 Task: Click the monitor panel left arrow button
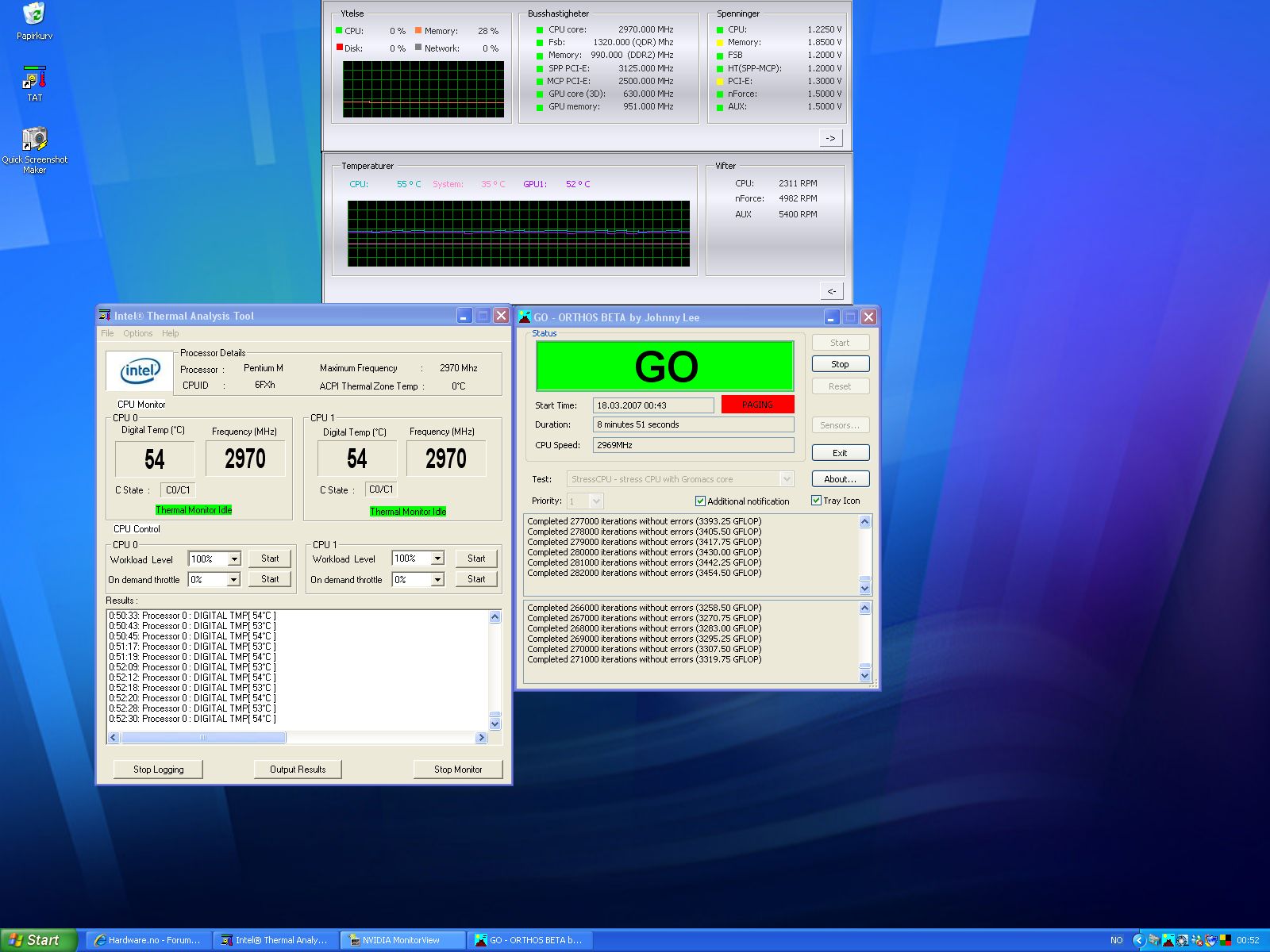(831, 291)
